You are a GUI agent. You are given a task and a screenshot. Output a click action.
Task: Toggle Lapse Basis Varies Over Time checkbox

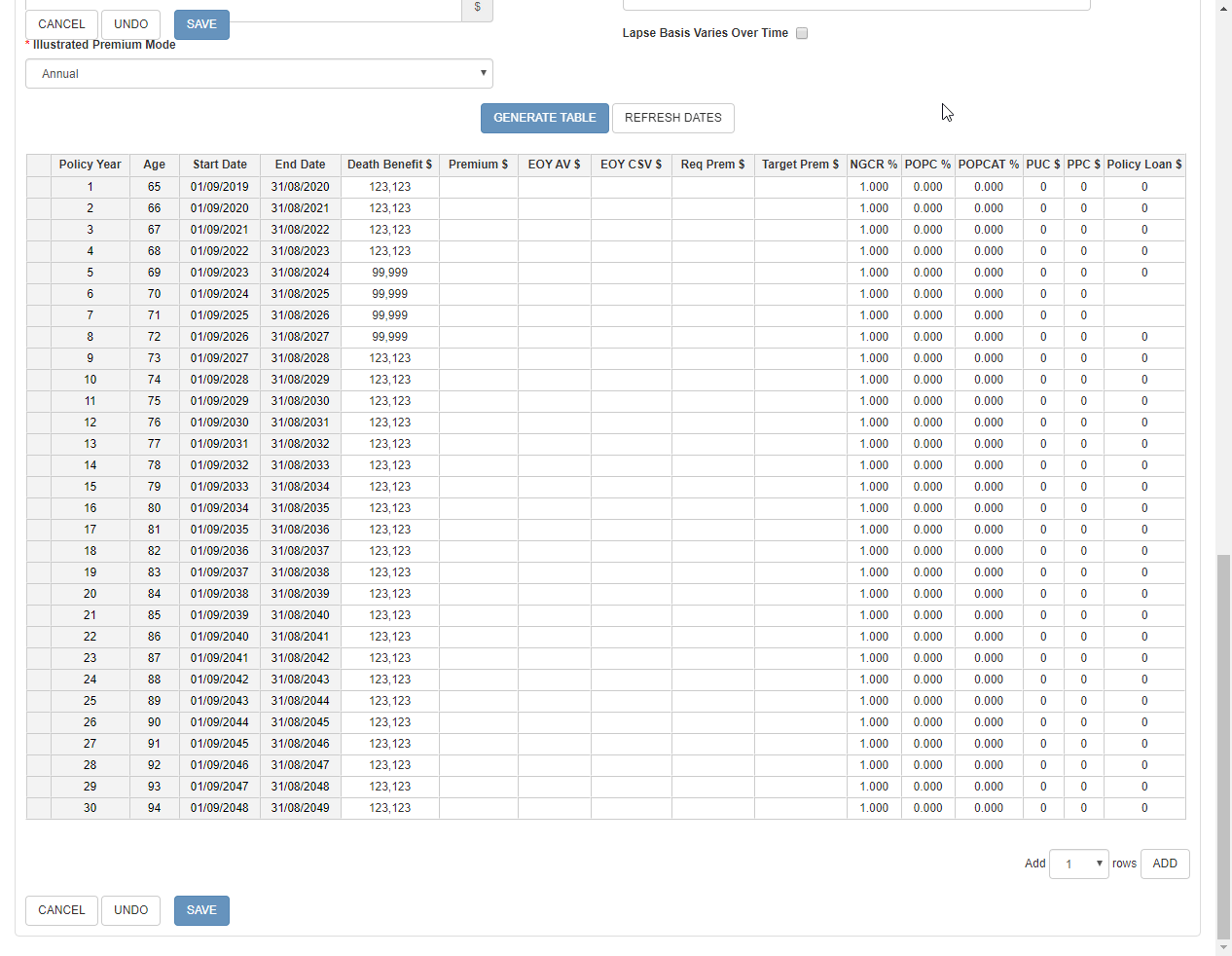(x=802, y=33)
